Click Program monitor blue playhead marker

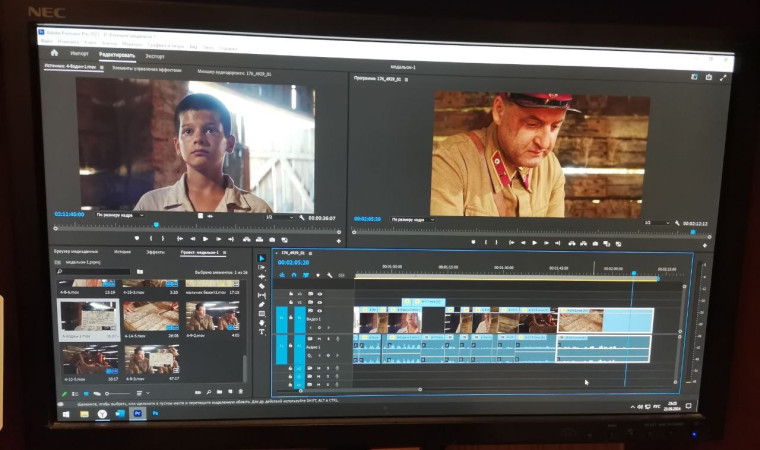tap(693, 232)
